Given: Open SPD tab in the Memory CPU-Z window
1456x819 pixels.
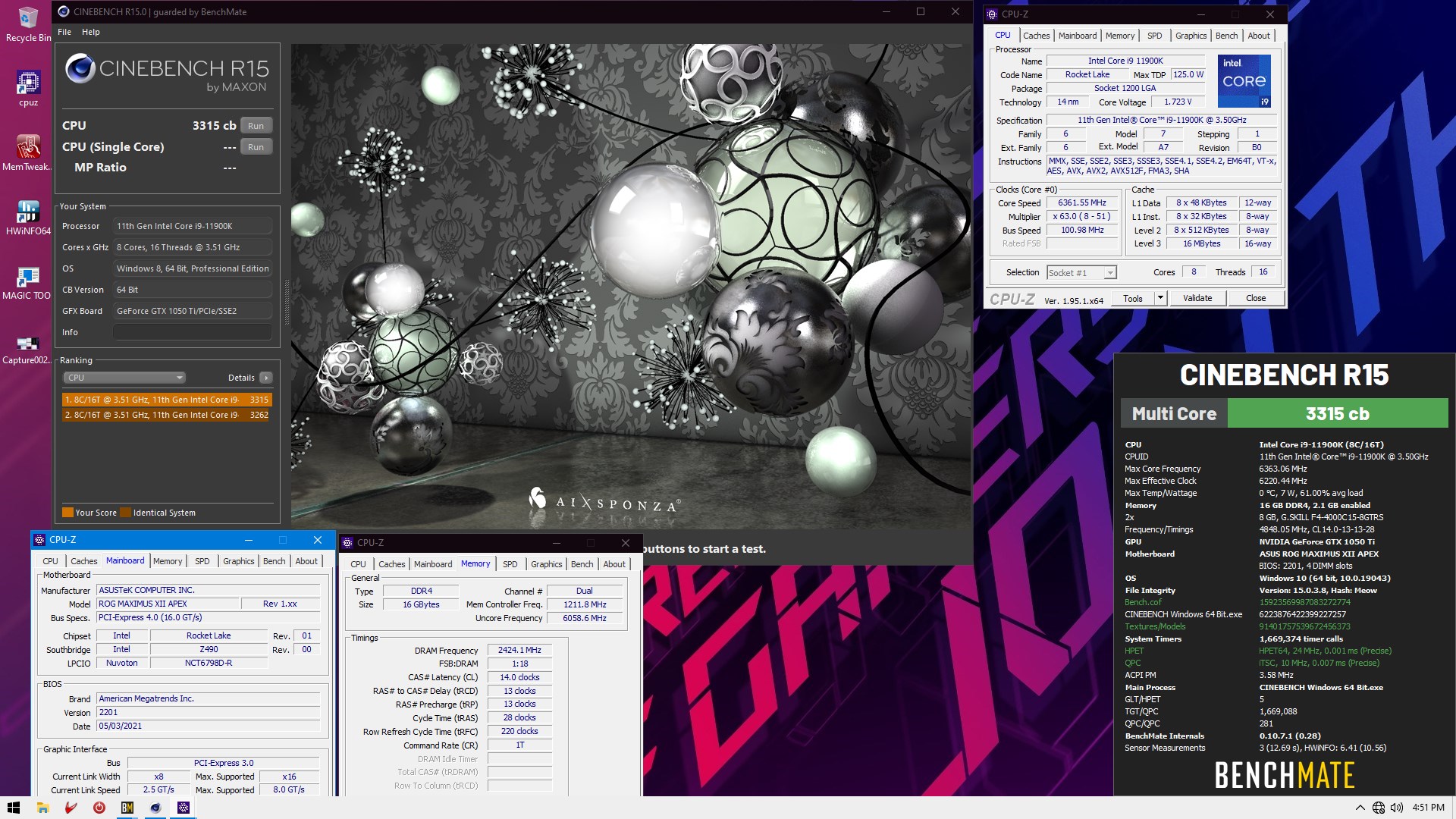Looking at the screenshot, I should tap(510, 564).
